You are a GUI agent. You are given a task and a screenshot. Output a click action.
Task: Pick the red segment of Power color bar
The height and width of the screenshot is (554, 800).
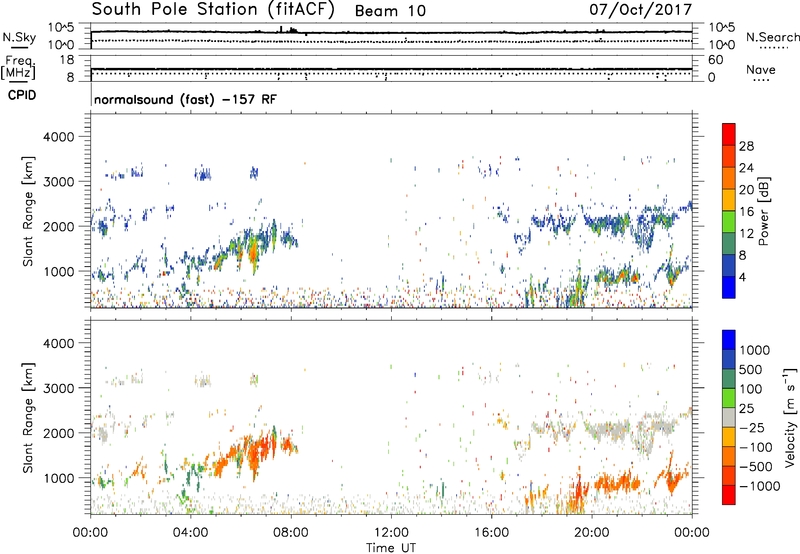click(x=729, y=134)
